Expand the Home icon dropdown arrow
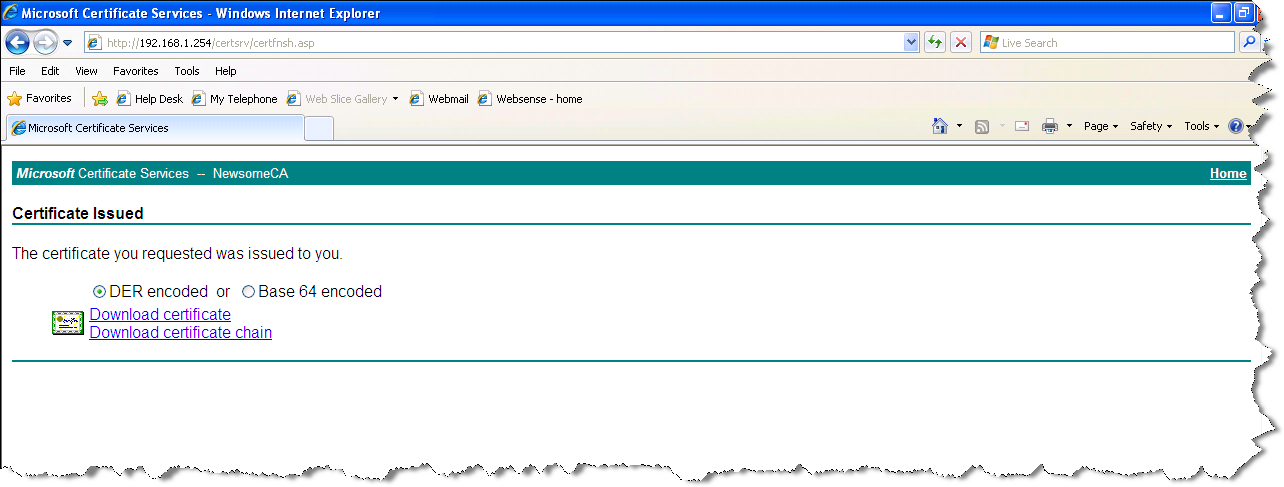This screenshot has width=1284, height=487. pos(959,126)
